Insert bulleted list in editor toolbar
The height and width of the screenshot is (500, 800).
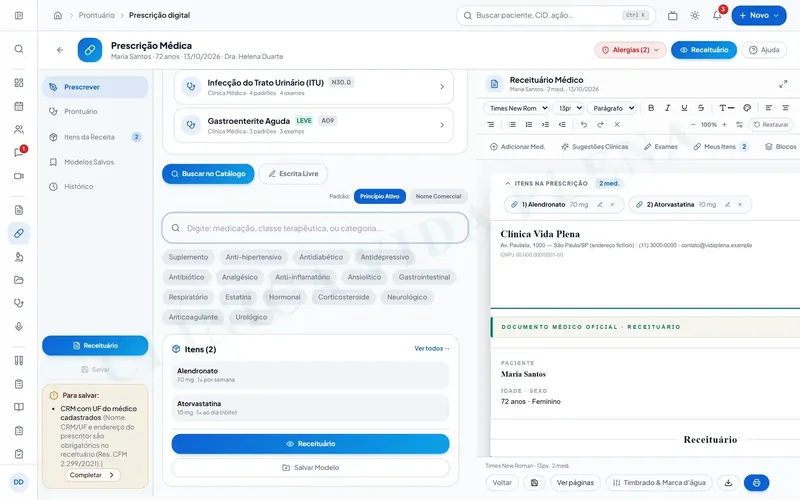pyautogui.click(x=512, y=124)
